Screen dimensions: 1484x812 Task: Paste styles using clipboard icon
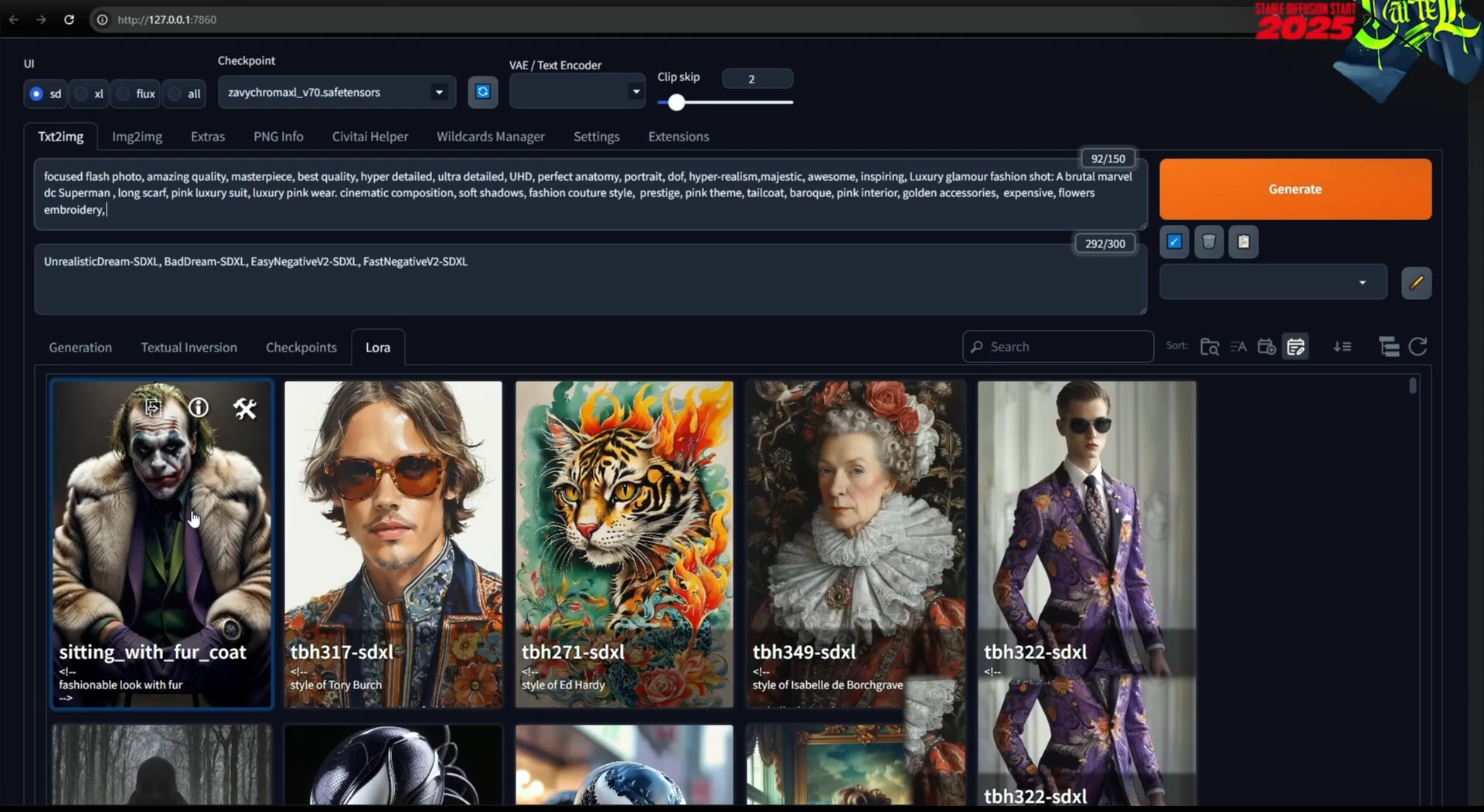pos(1244,242)
